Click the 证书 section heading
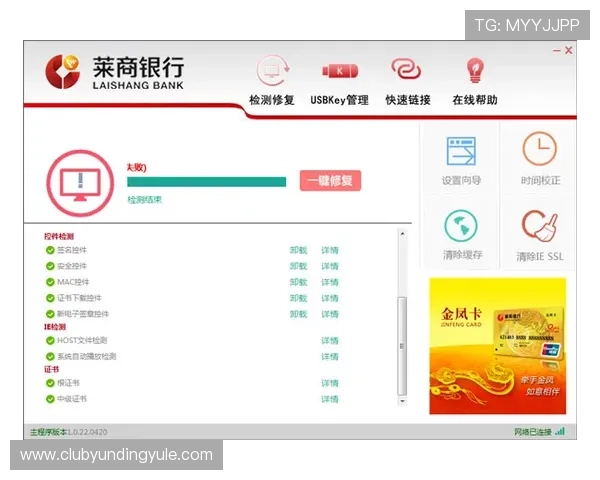The image size is (600, 480). pos(52,369)
